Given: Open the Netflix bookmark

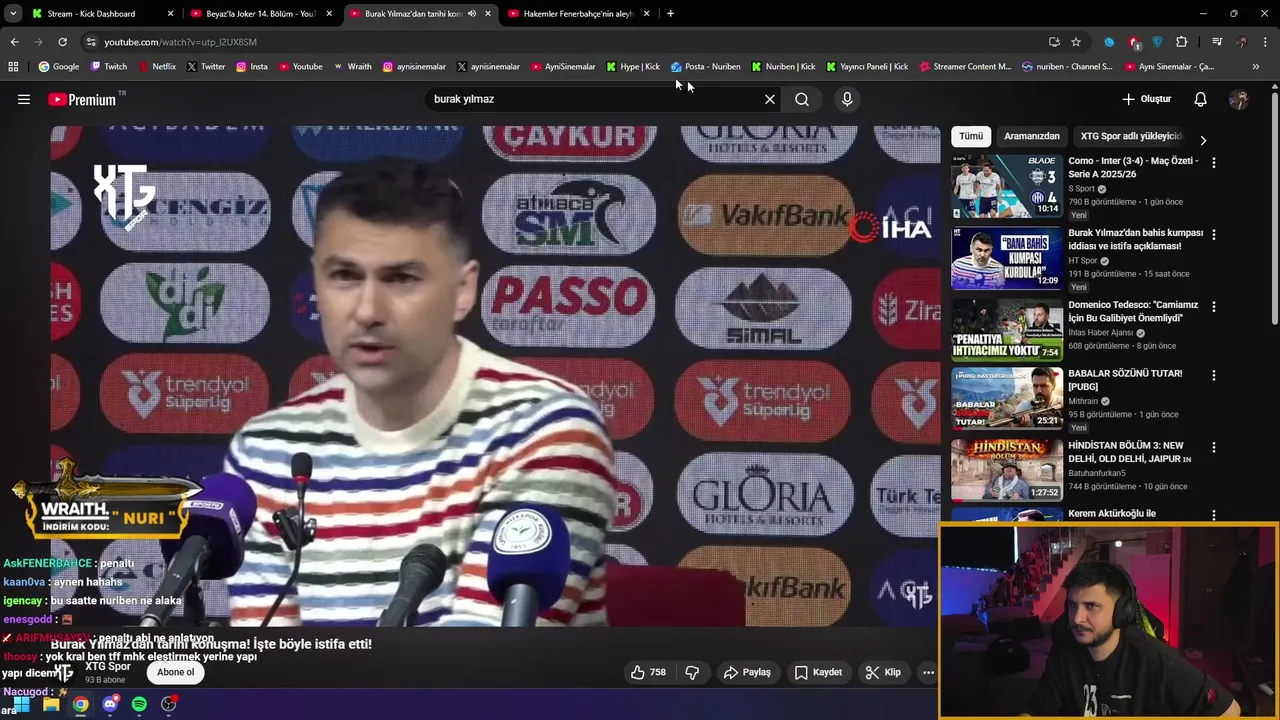Looking at the screenshot, I should coord(156,67).
